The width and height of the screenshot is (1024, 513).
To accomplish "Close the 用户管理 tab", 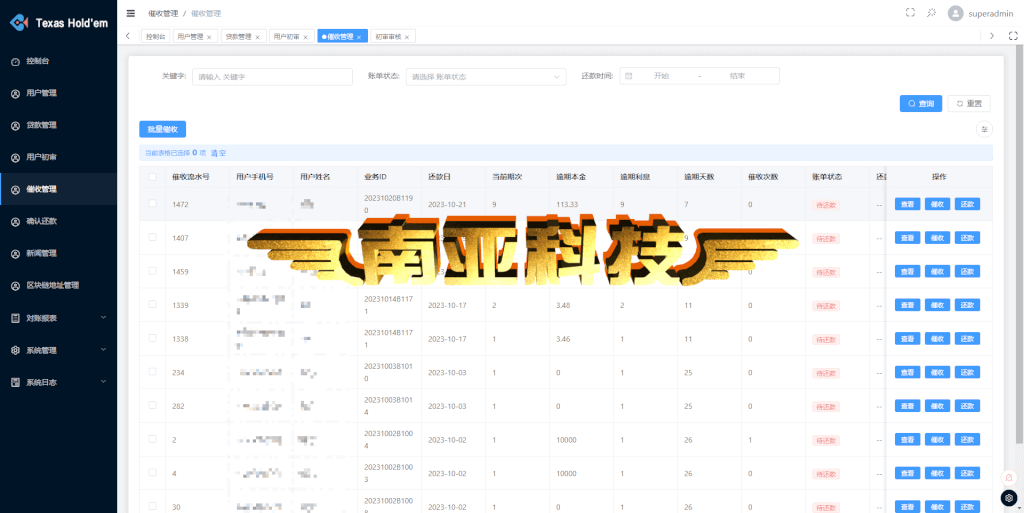I will [208, 37].
